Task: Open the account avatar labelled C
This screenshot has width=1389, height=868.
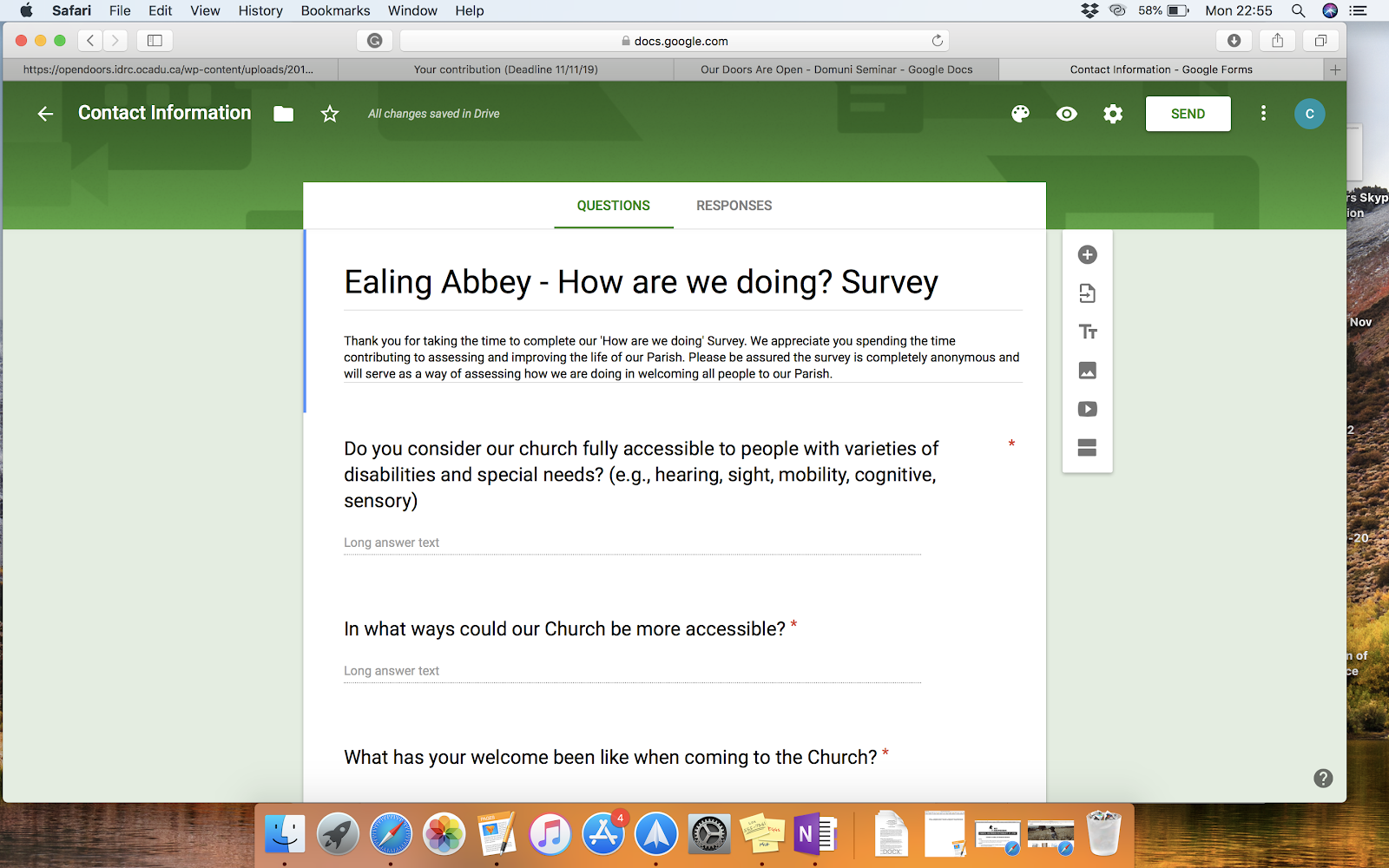Action: coord(1309,114)
